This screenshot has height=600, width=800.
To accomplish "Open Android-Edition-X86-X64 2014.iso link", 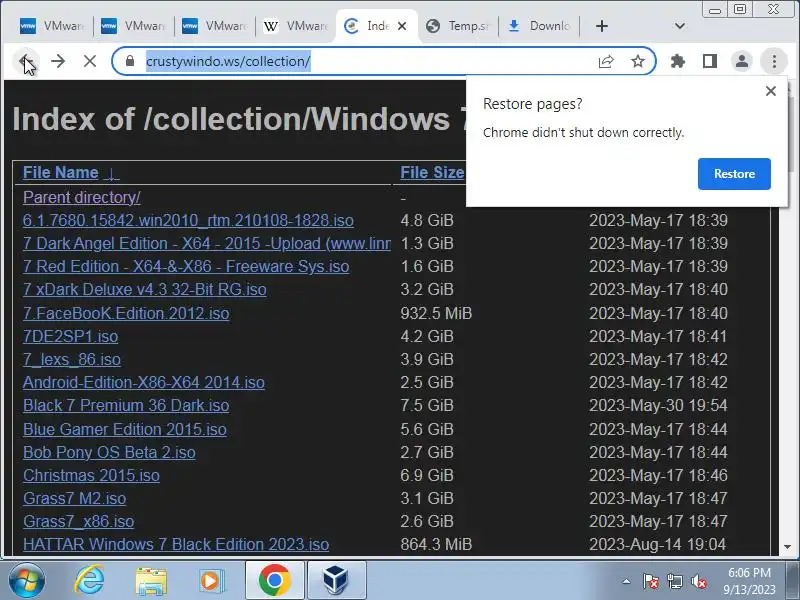I will 143,383.
